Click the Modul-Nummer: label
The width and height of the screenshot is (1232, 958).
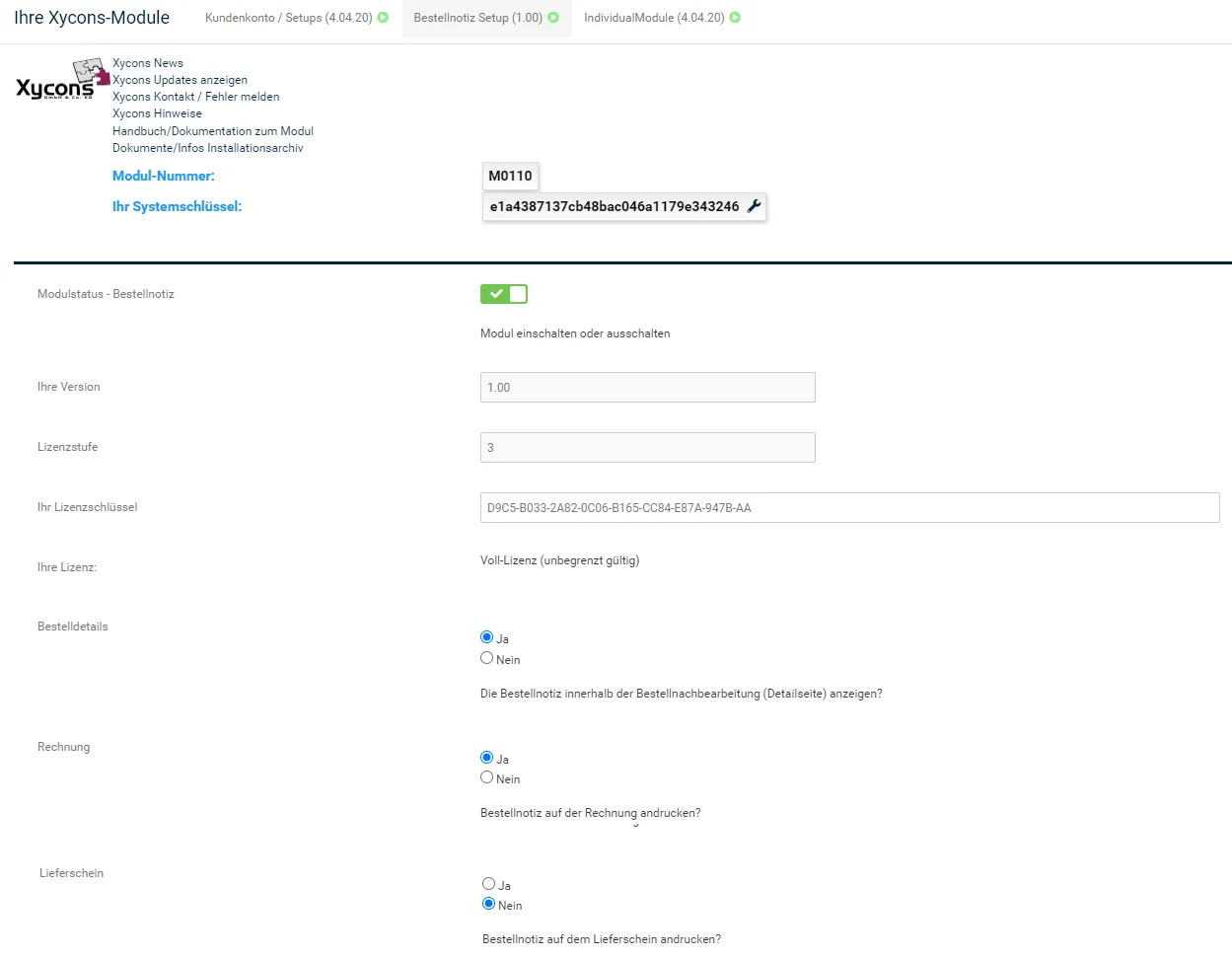coord(164,176)
